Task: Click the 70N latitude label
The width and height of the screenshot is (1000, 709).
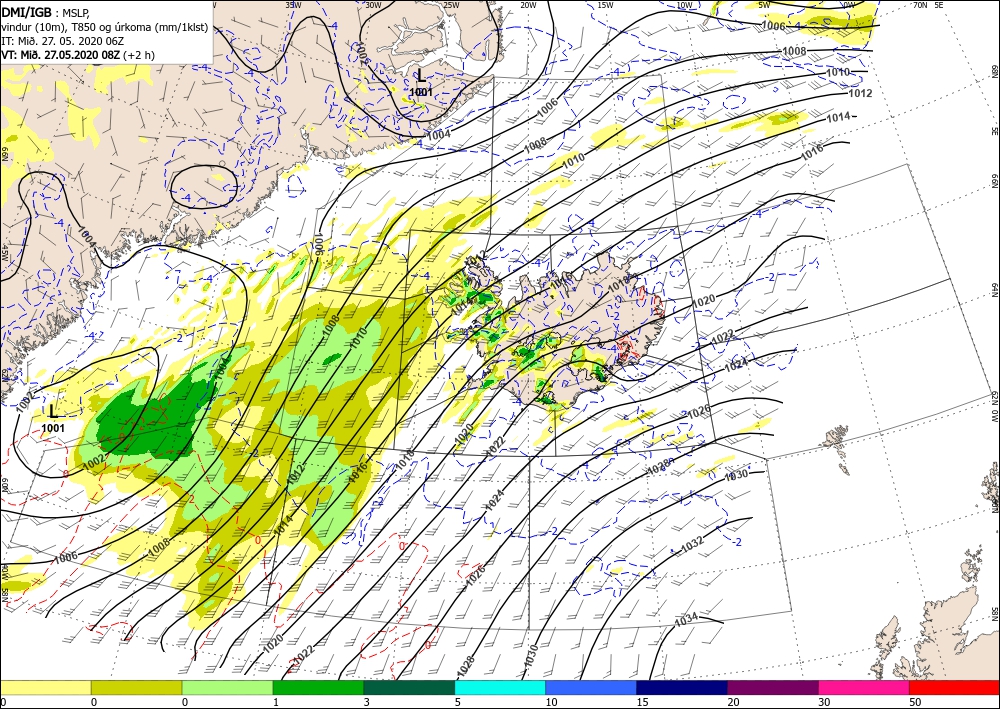Action: tap(920, 4)
